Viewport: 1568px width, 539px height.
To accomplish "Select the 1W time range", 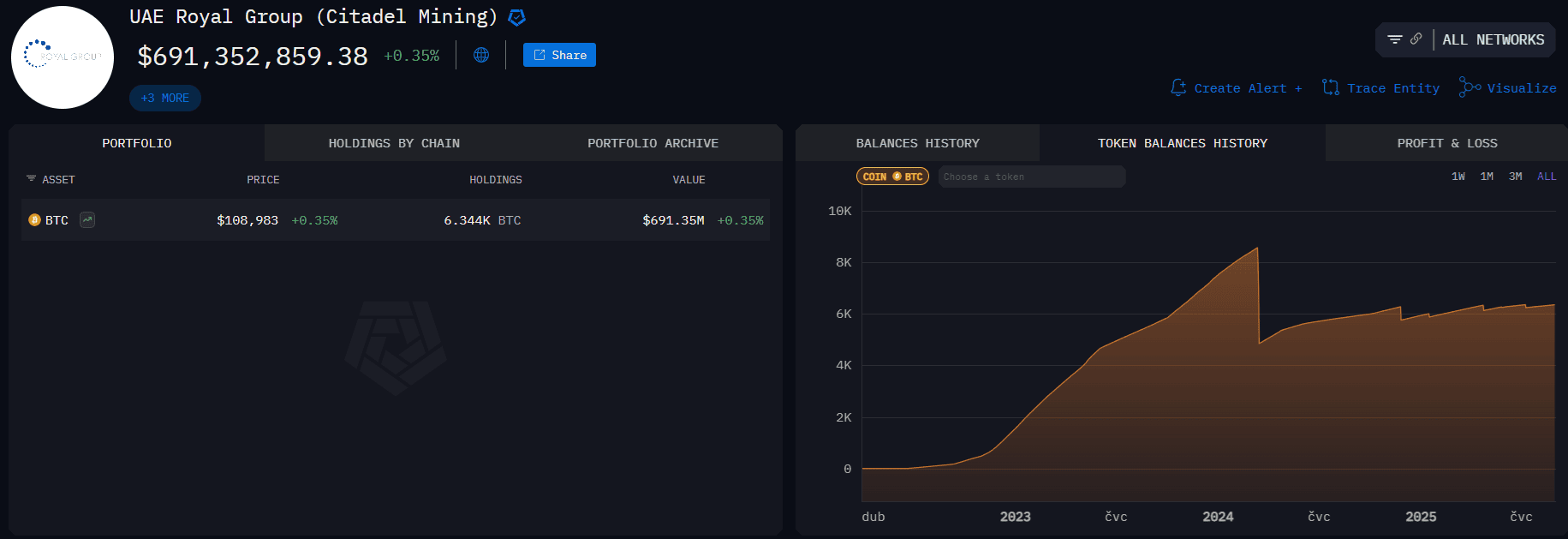I will click(1458, 177).
